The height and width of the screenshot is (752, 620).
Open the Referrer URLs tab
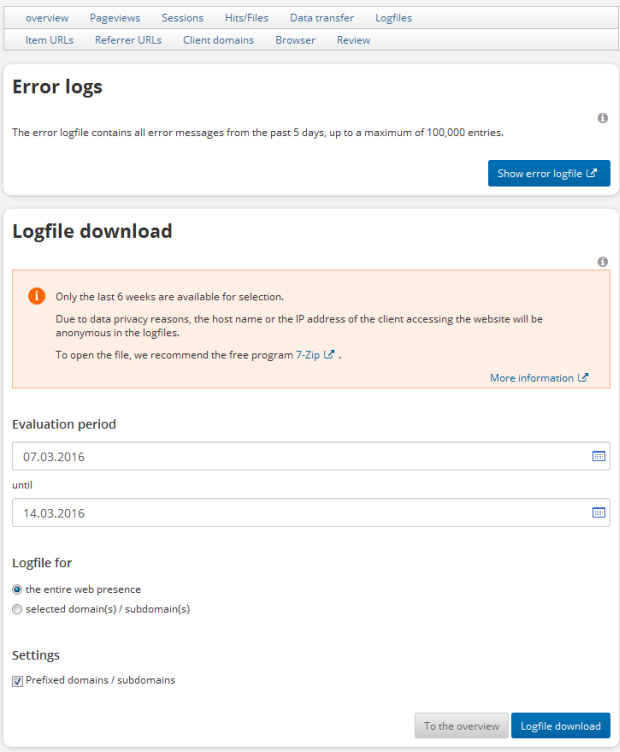pos(128,40)
